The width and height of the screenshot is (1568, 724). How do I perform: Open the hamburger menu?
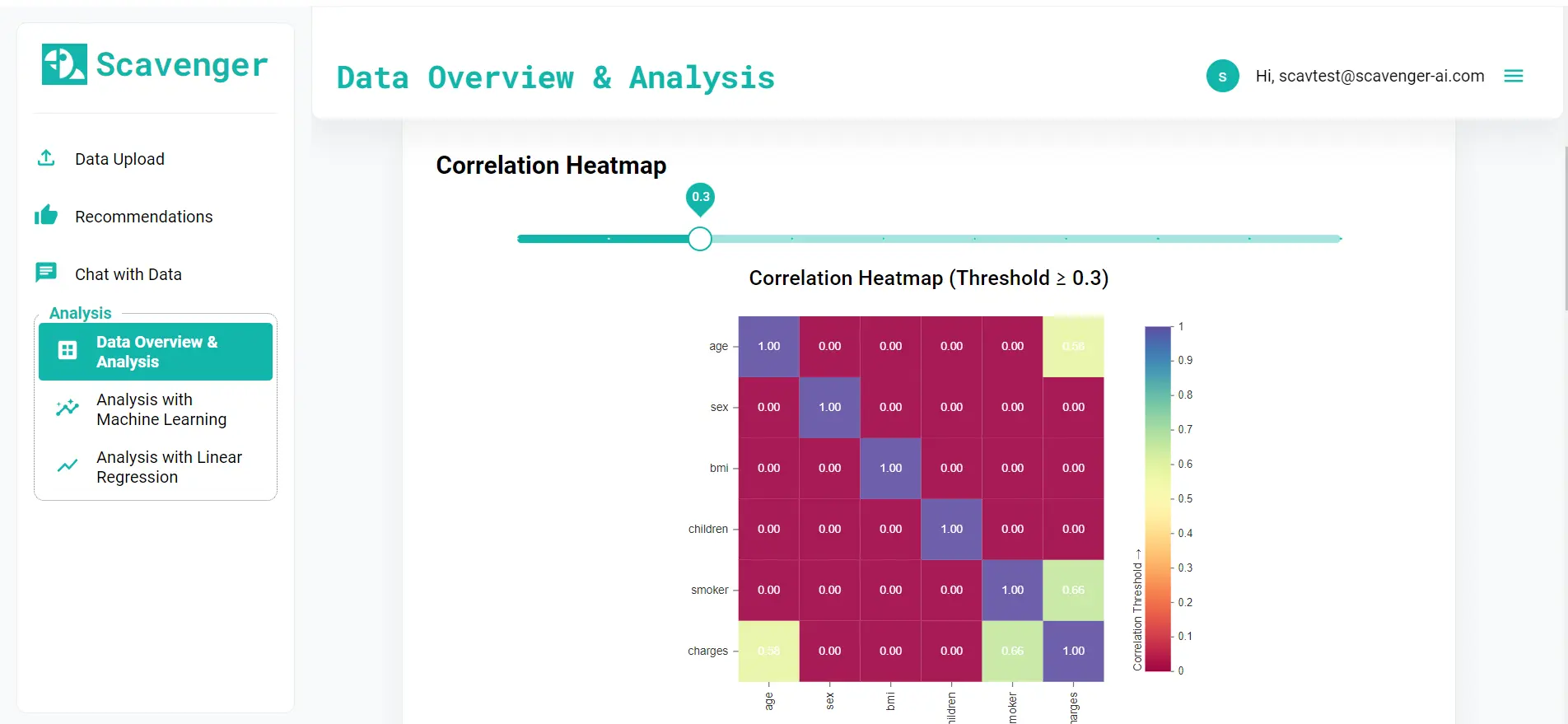pyautogui.click(x=1514, y=76)
